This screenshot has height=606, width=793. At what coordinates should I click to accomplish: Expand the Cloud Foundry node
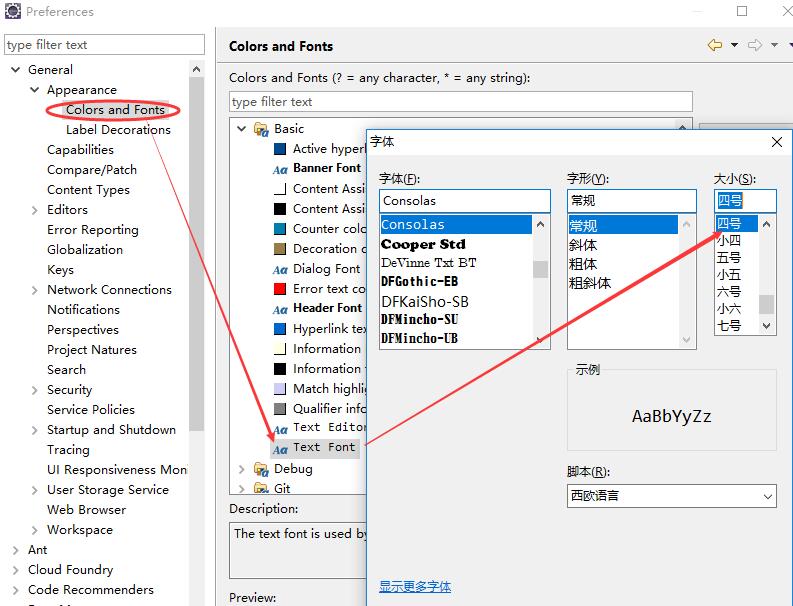pos(16,570)
